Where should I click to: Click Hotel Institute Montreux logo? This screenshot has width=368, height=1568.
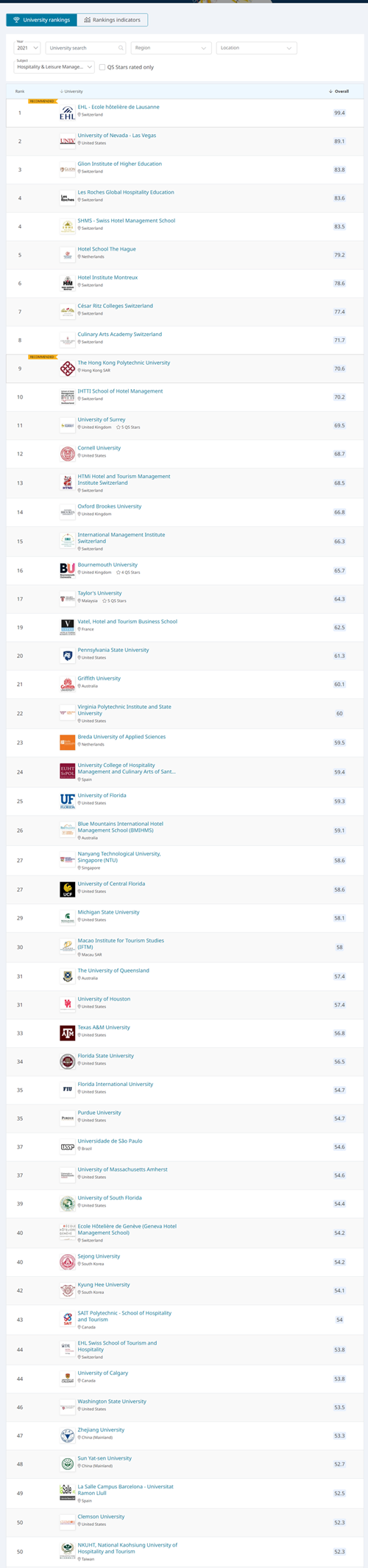(68, 284)
